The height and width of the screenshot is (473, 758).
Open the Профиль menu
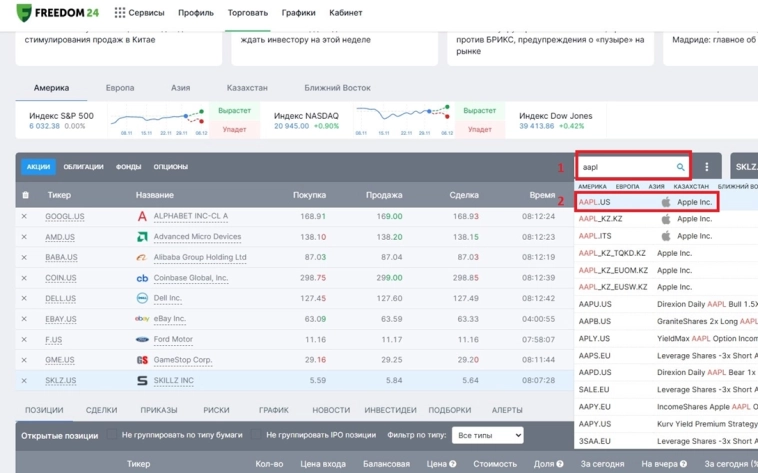196,13
